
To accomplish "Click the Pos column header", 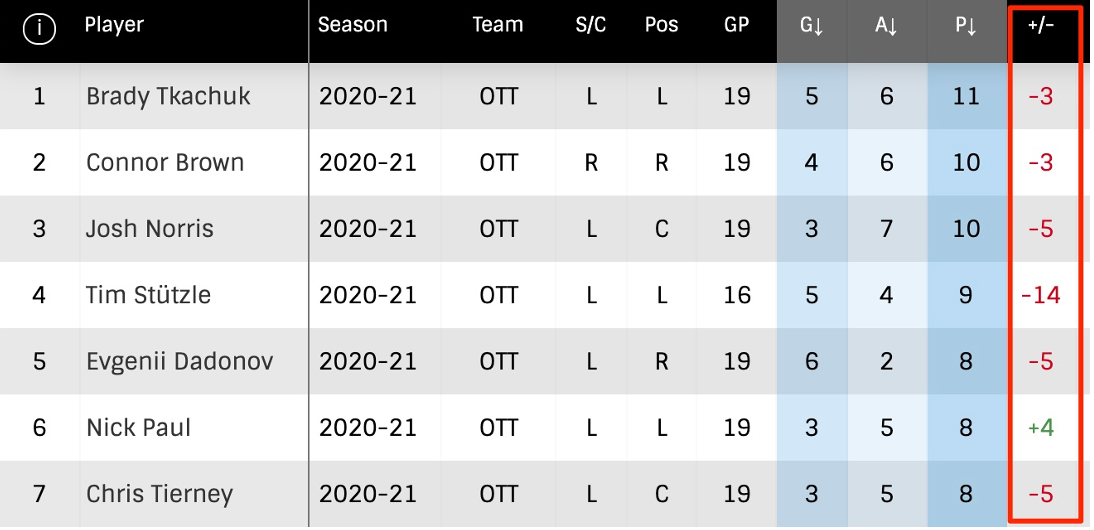I will click(x=661, y=26).
